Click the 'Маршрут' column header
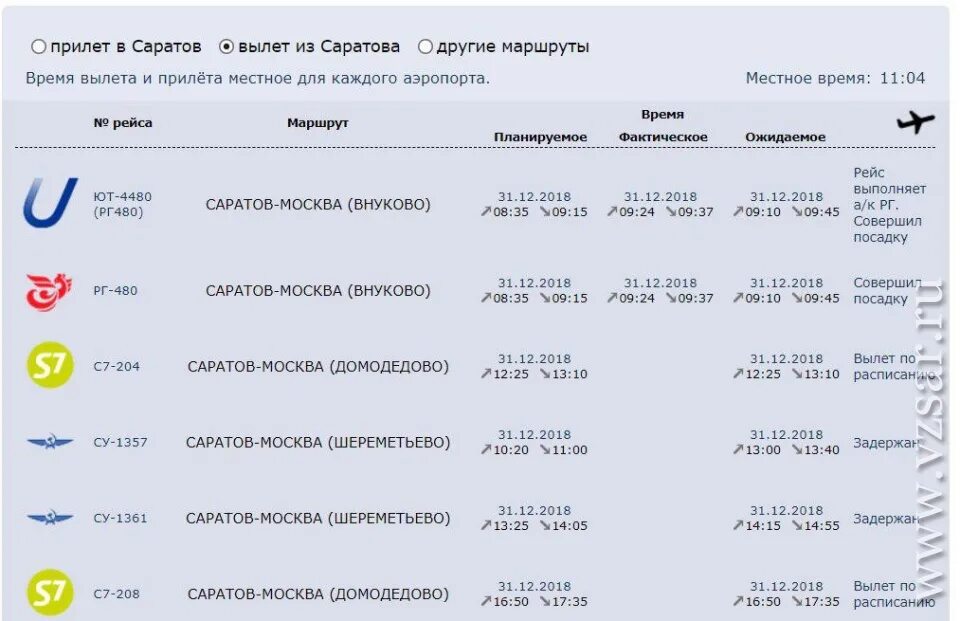960x621 pixels. 318,123
